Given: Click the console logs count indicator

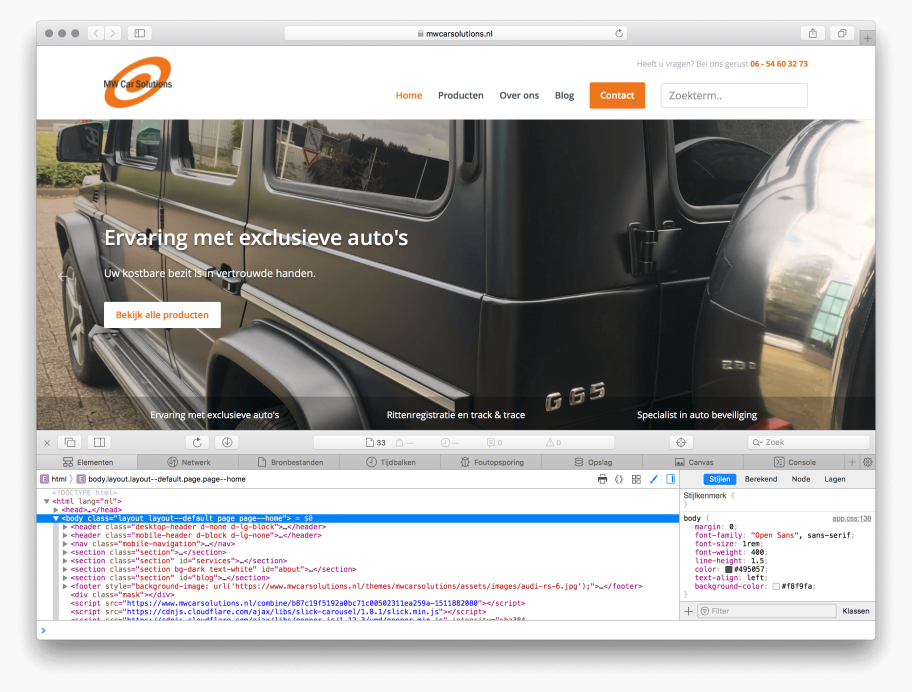Looking at the screenshot, I should pyautogui.click(x=494, y=443).
